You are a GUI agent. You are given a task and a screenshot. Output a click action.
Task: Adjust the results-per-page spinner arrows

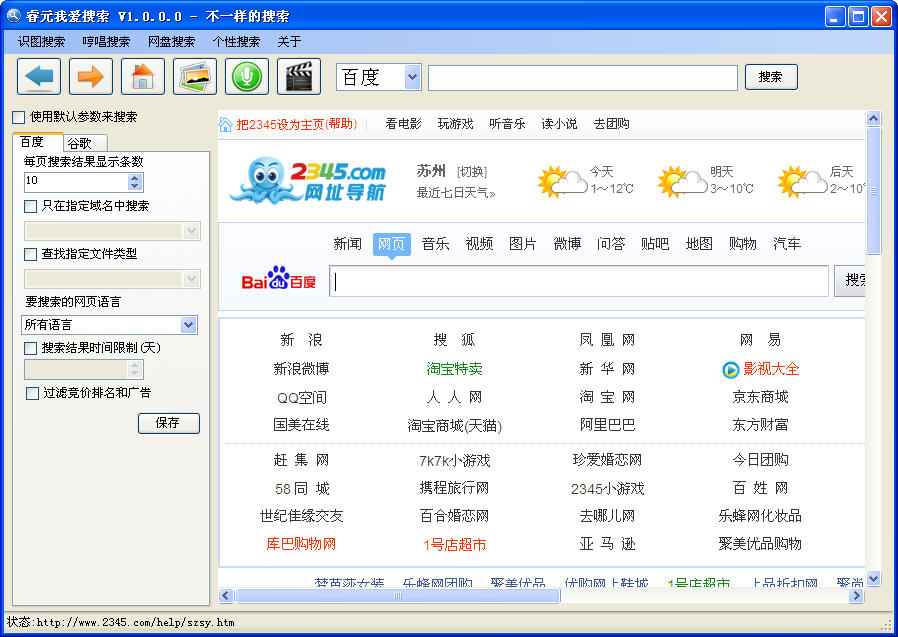click(x=135, y=182)
